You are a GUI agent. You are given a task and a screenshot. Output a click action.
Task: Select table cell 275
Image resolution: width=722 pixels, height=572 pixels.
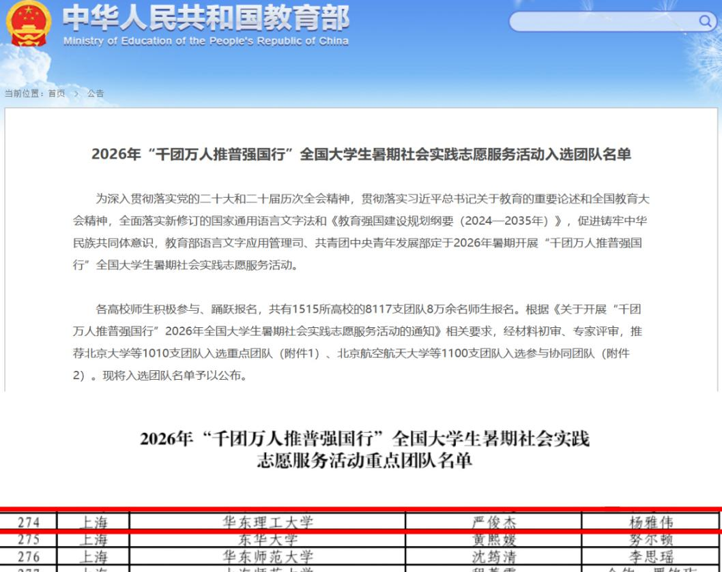[x=29, y=539]
